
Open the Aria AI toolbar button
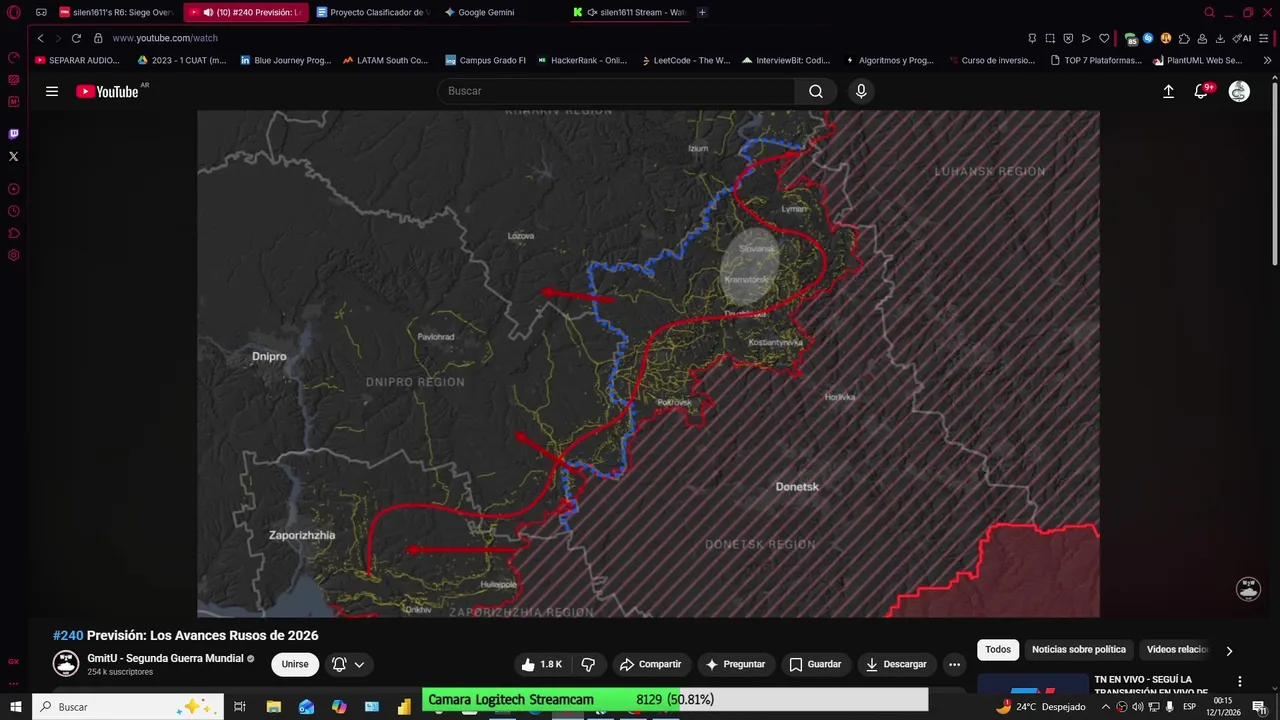[1242, 38]
